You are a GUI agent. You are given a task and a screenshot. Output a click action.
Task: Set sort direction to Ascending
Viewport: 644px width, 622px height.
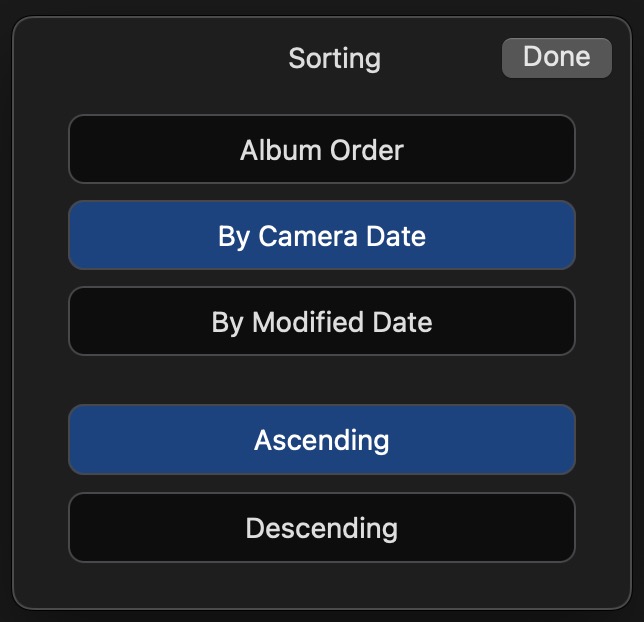(322, 440)
